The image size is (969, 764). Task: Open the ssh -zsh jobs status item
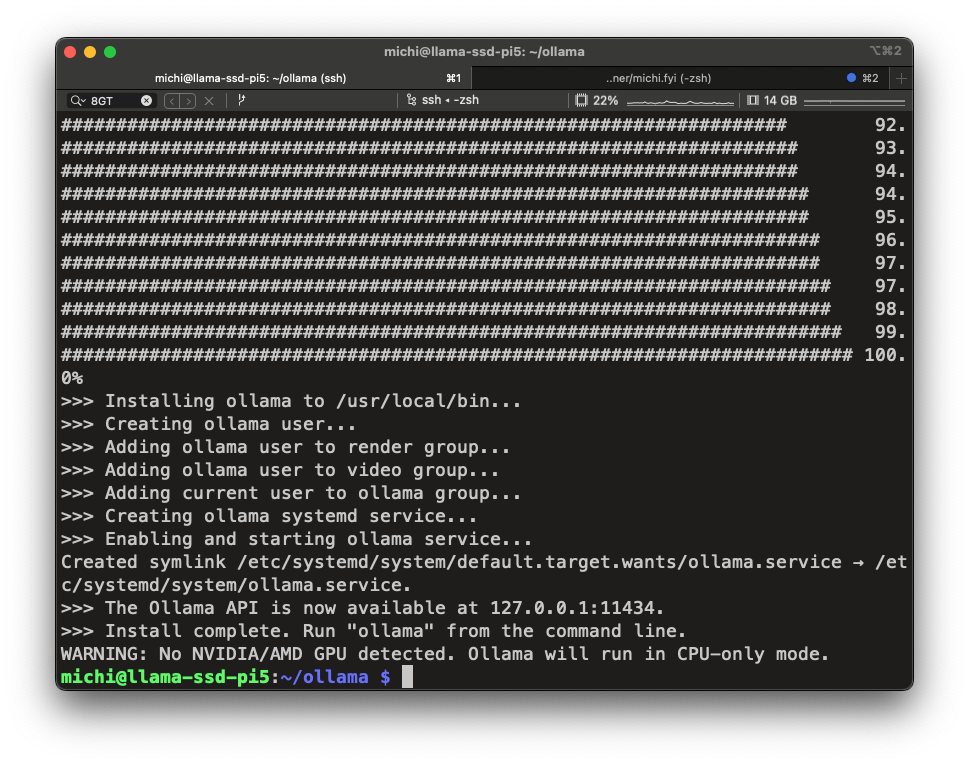pyautogui.click(x=442, y=100)
